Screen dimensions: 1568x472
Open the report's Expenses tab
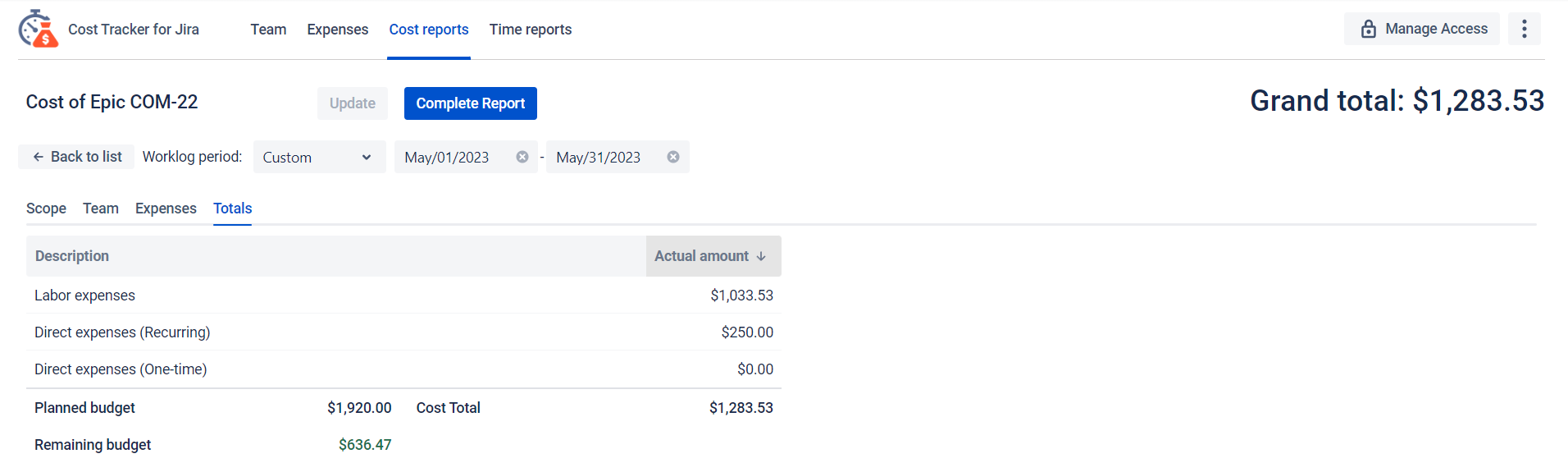(x=166, y=209)
